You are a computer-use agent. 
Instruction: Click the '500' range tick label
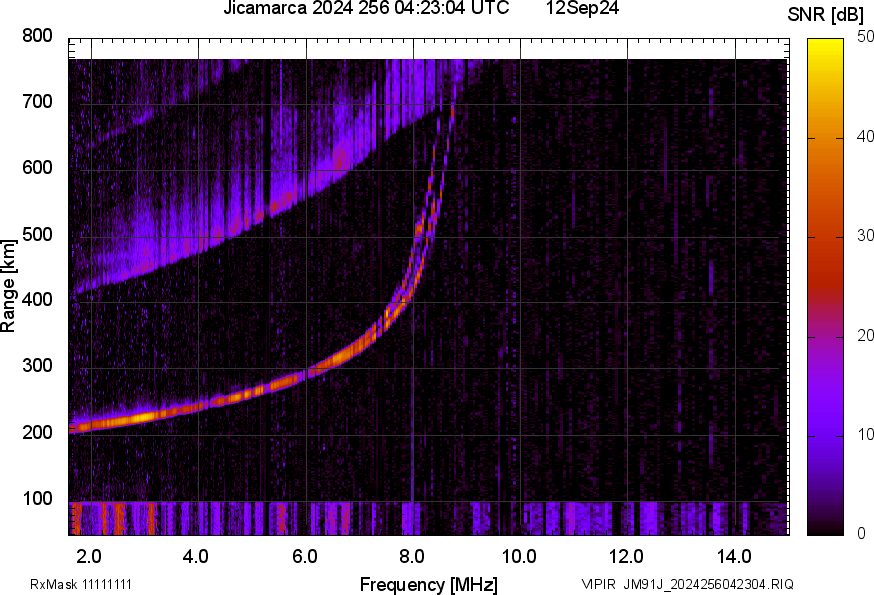pyautogui.click(x=37, y=234)
